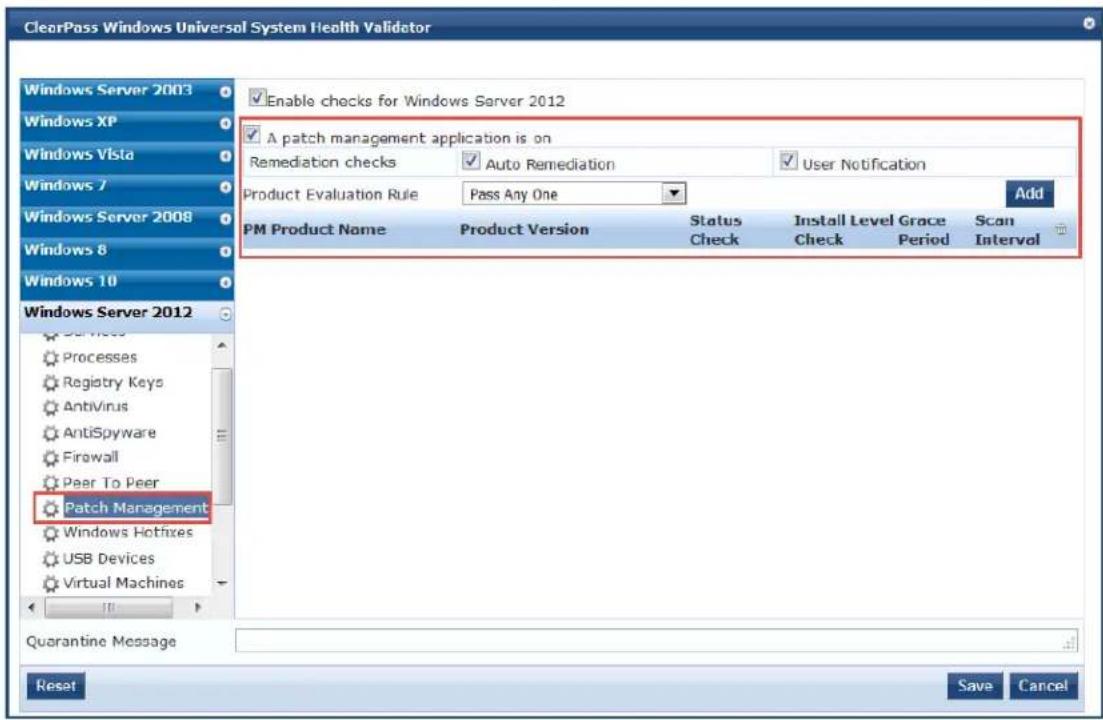
Task: Expand the Windows XP section
Action: point(127,123)
